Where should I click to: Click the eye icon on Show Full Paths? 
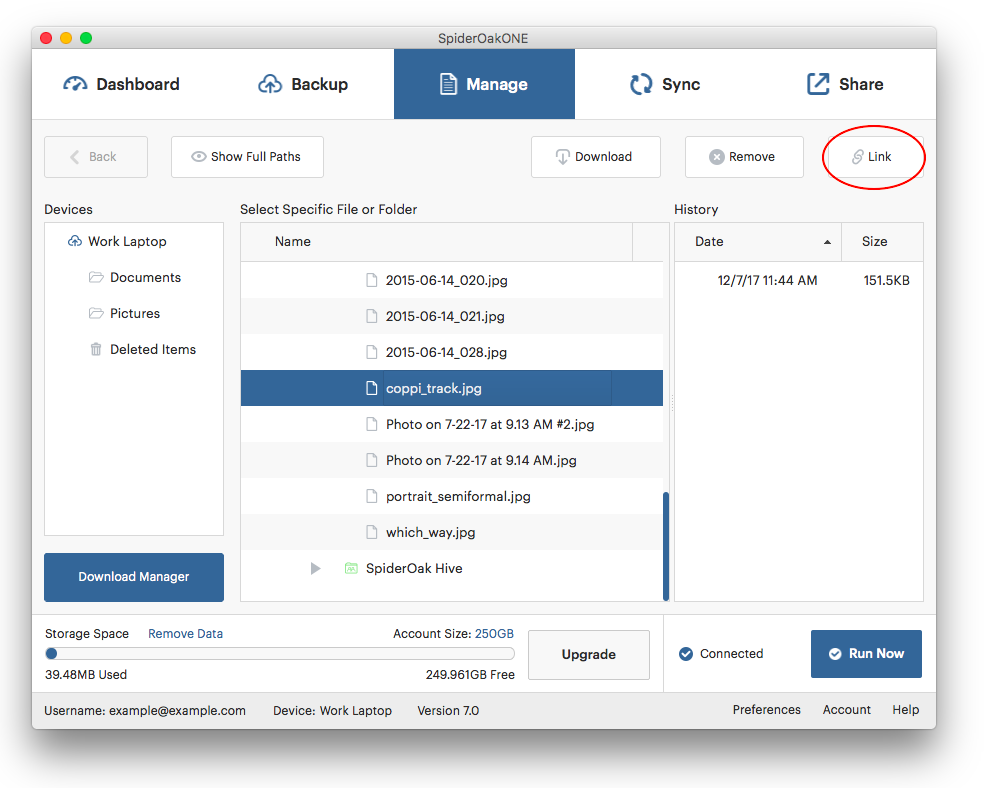[x=199, y=157]
